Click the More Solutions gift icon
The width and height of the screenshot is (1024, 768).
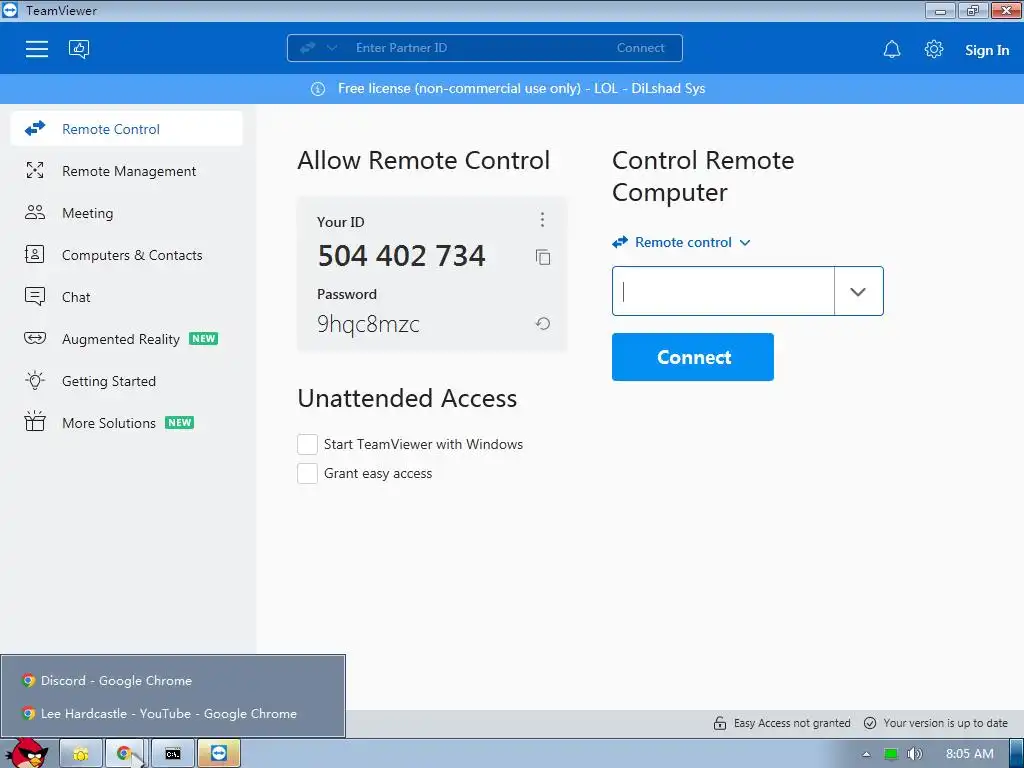(35, 422)
